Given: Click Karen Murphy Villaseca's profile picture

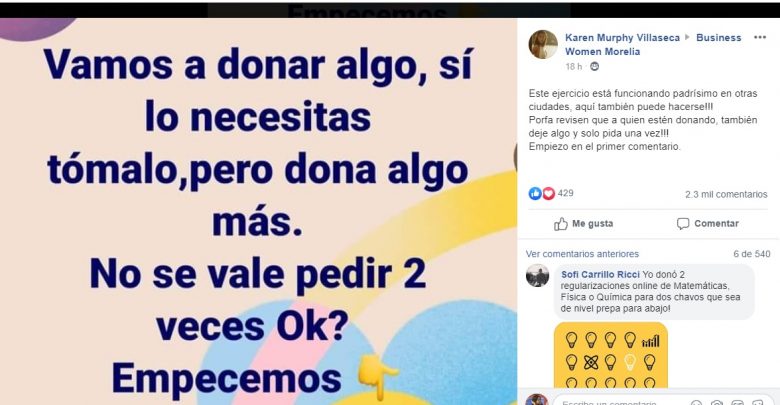Looking at the screenshot, I should (x=543, y=44).
